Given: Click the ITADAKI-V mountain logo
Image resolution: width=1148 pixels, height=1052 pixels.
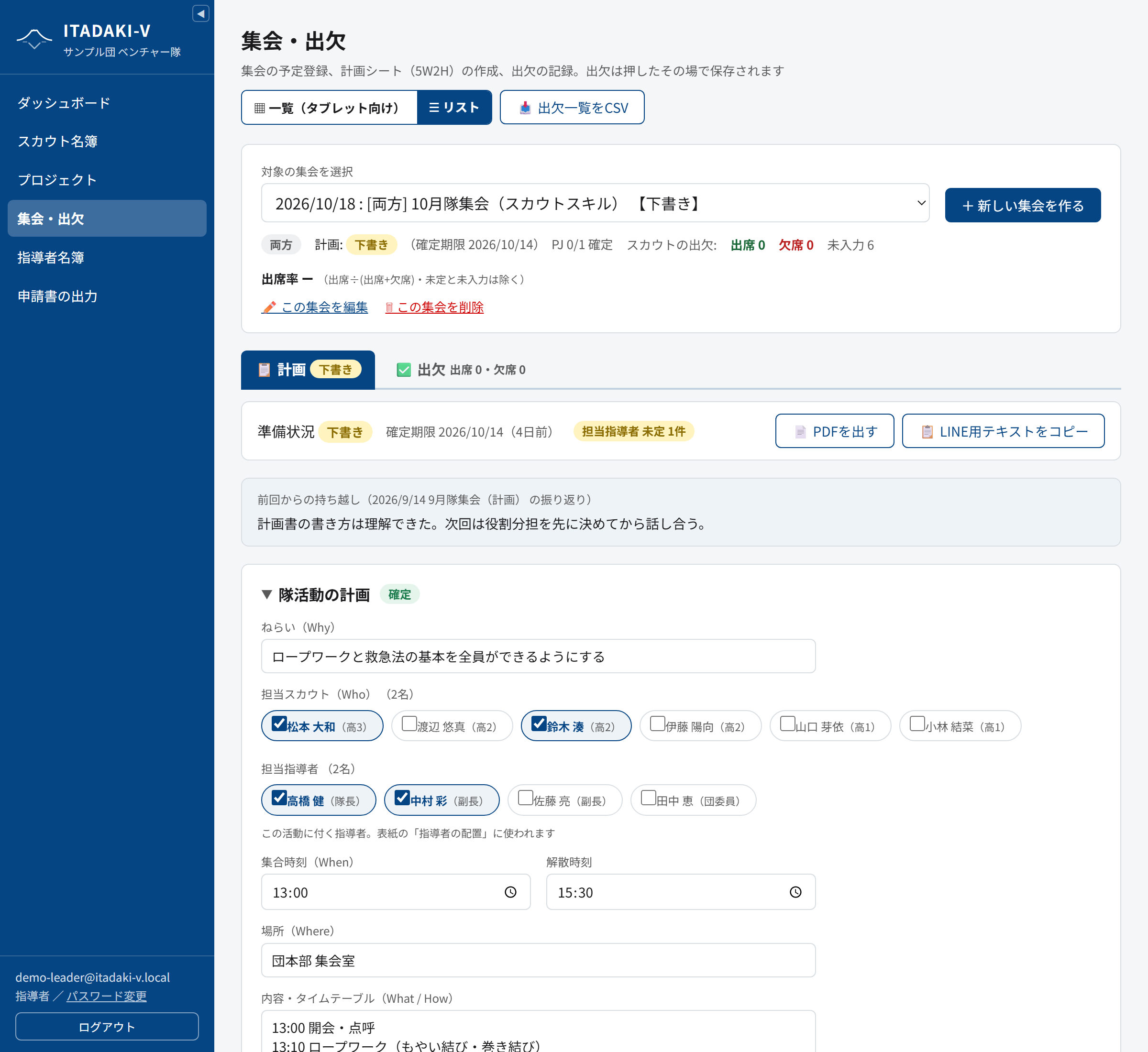Looking at the screenshot, I should (34, 39).
